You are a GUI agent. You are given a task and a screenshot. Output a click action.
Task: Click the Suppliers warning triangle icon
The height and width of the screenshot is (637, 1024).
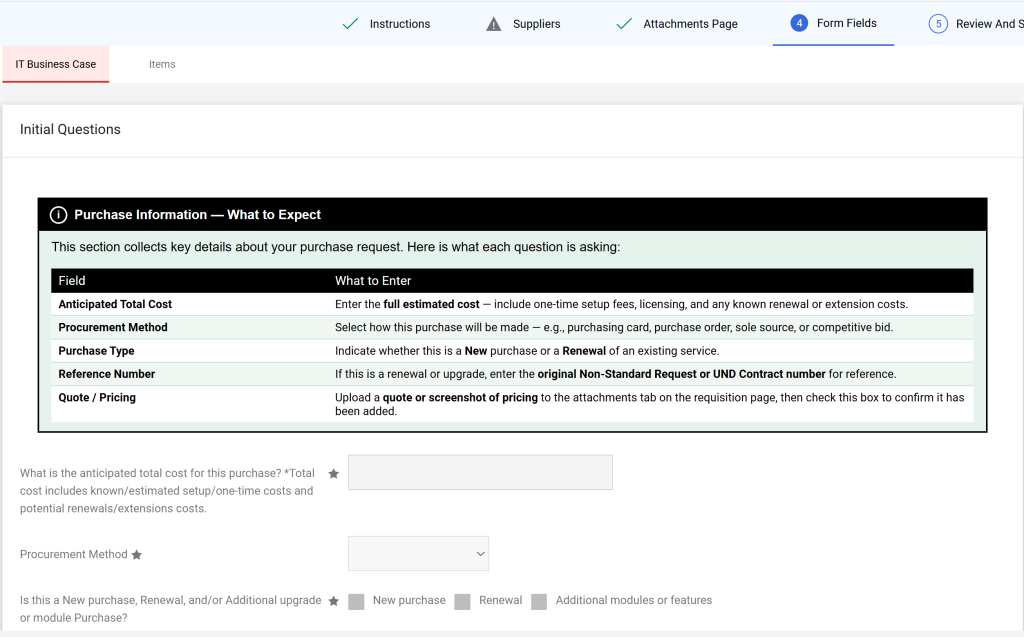494,24
